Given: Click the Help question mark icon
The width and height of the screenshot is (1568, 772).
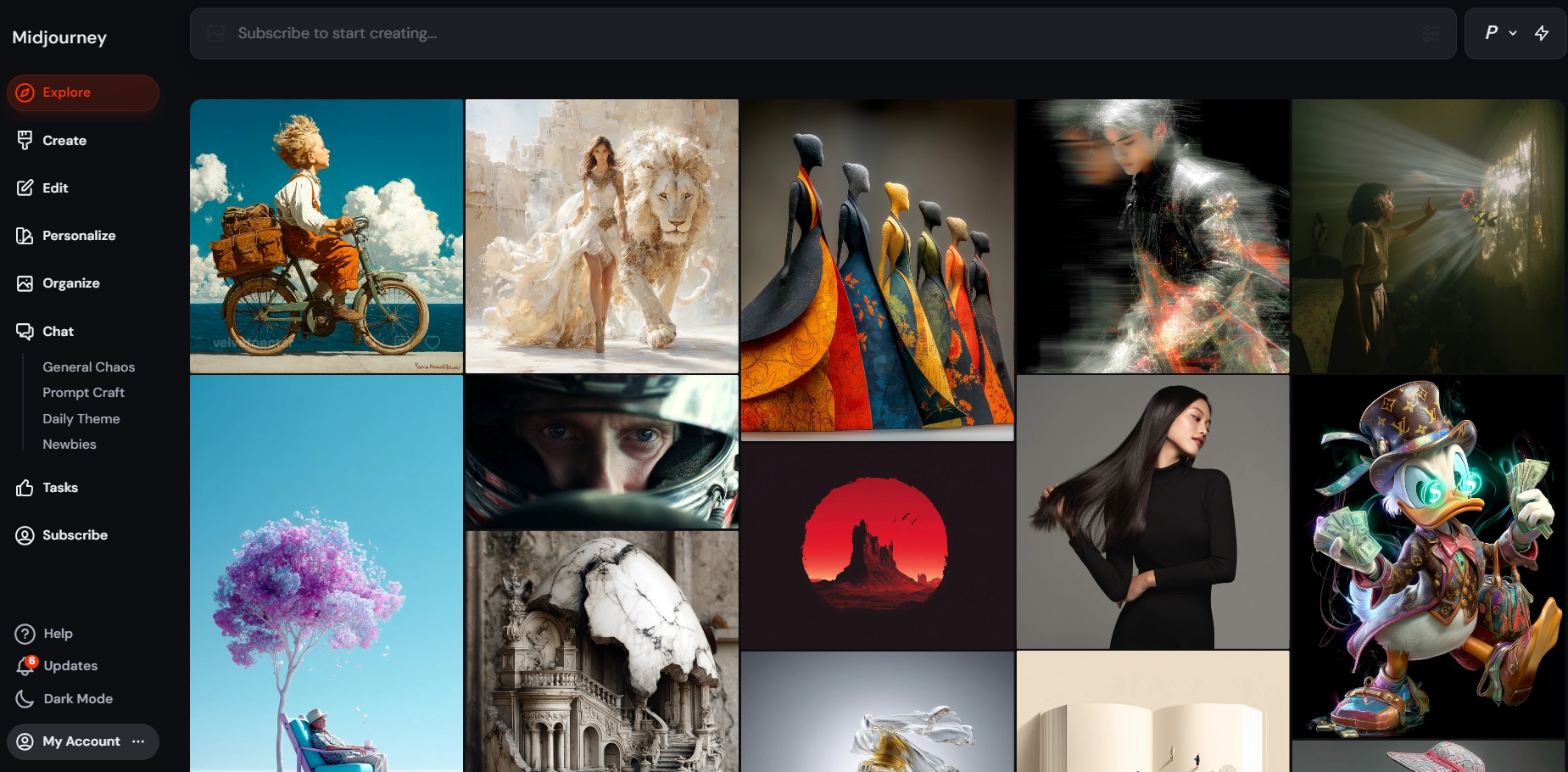Looking at the screenshot, I should [x=25, y=634].
